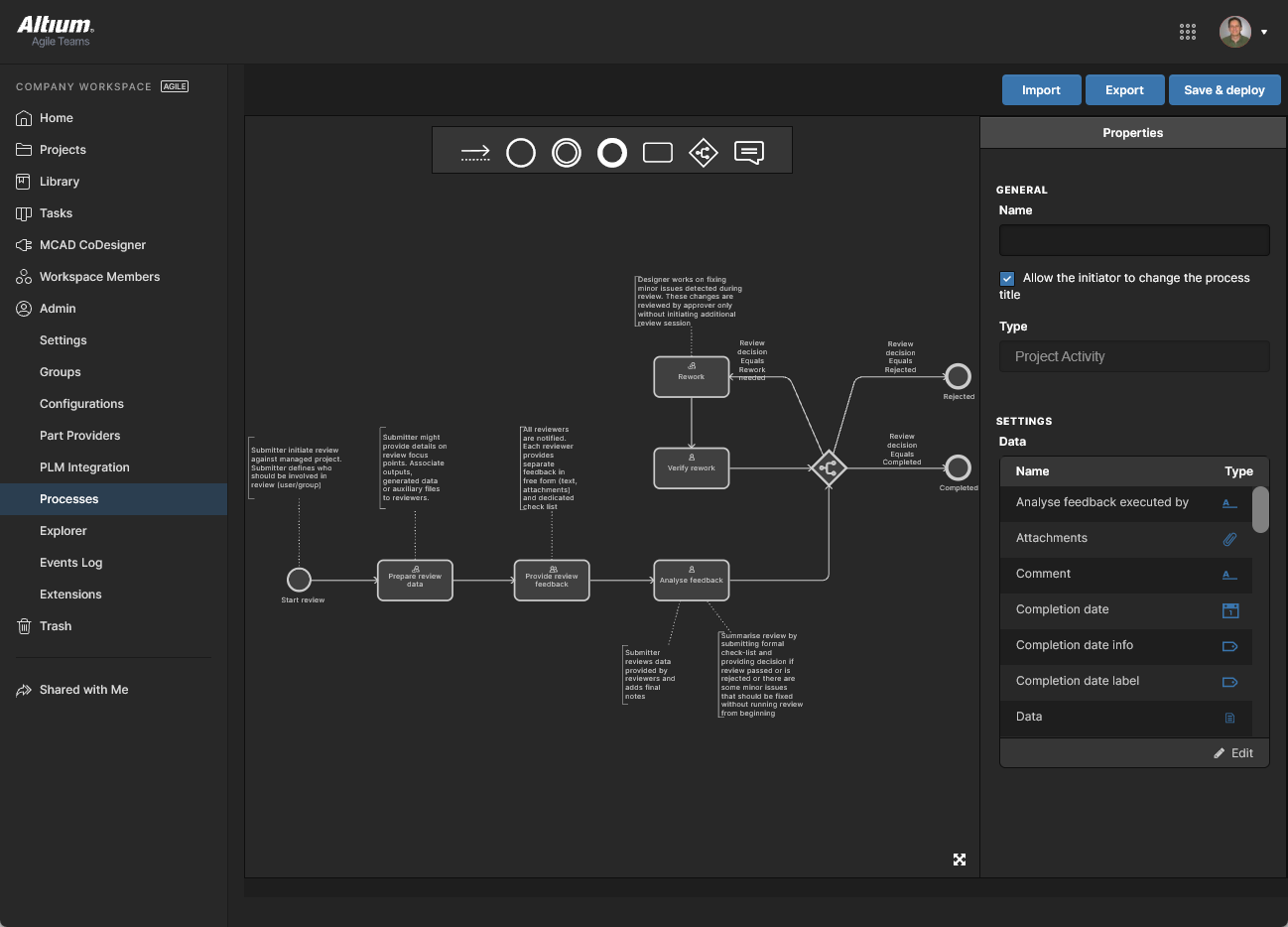Select the task rectangle tool
1288x927 pixels.
658,153
